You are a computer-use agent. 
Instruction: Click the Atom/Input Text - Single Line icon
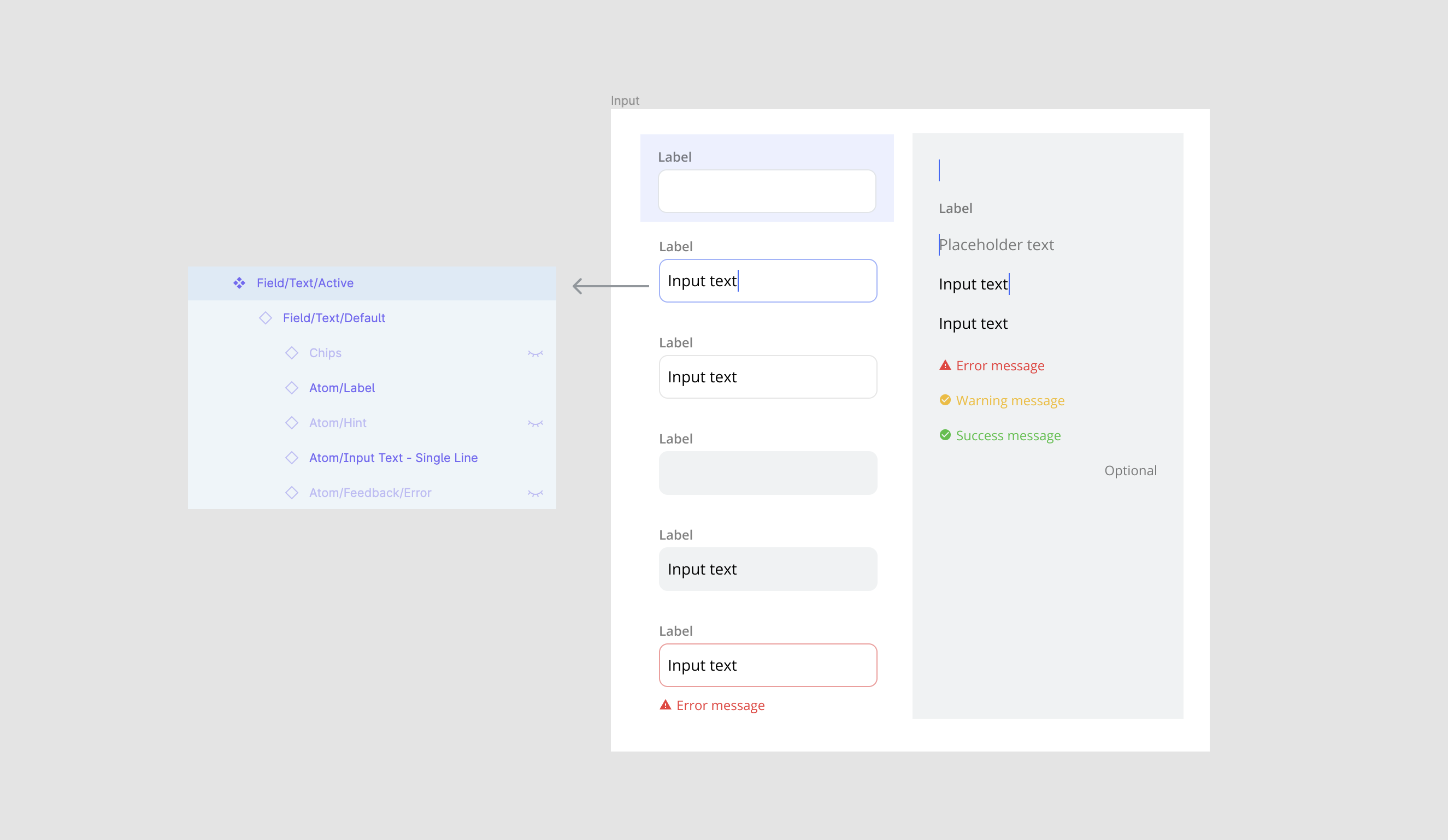tap(292, 458)
